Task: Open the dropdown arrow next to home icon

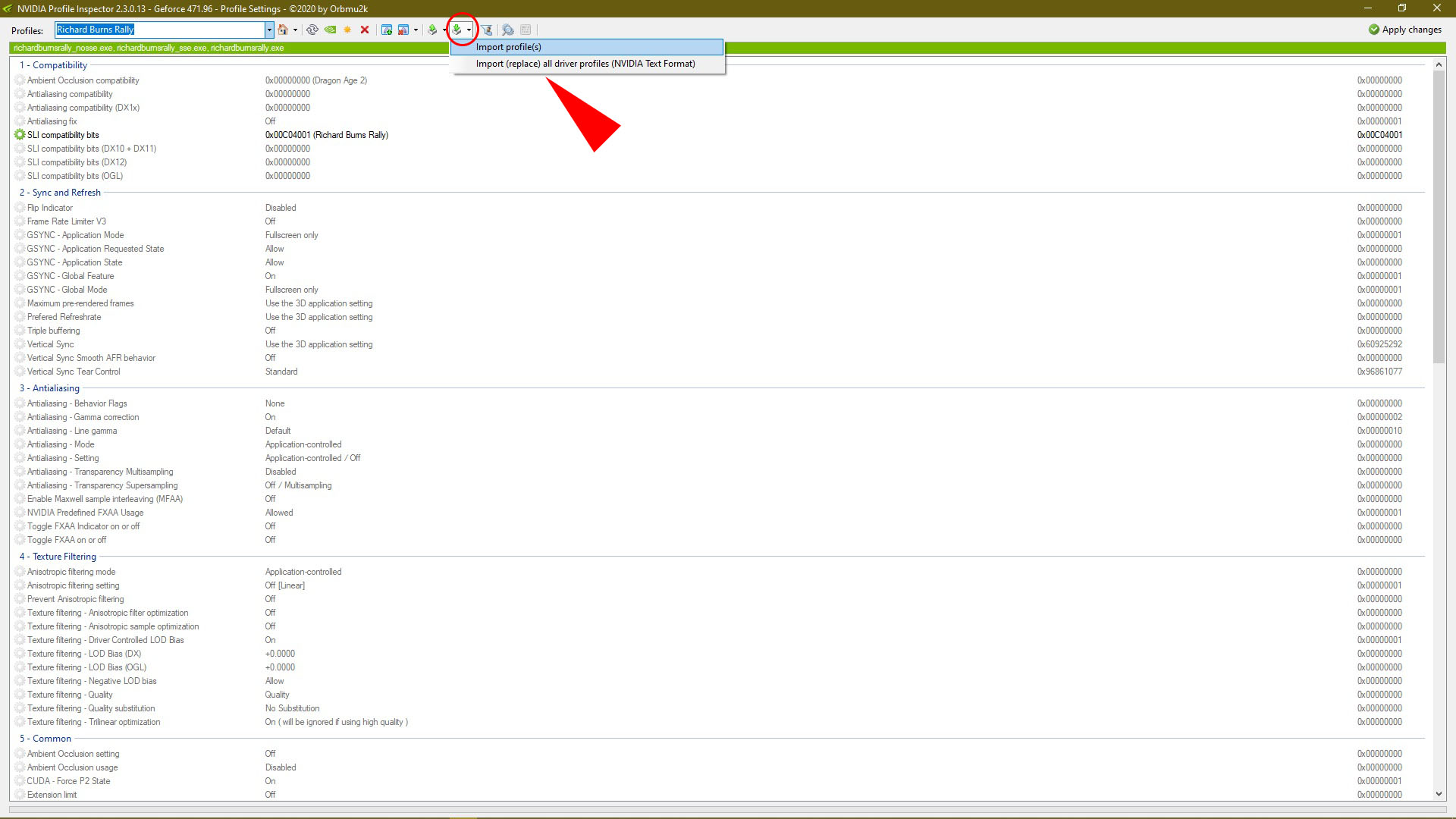Action: 295,30
